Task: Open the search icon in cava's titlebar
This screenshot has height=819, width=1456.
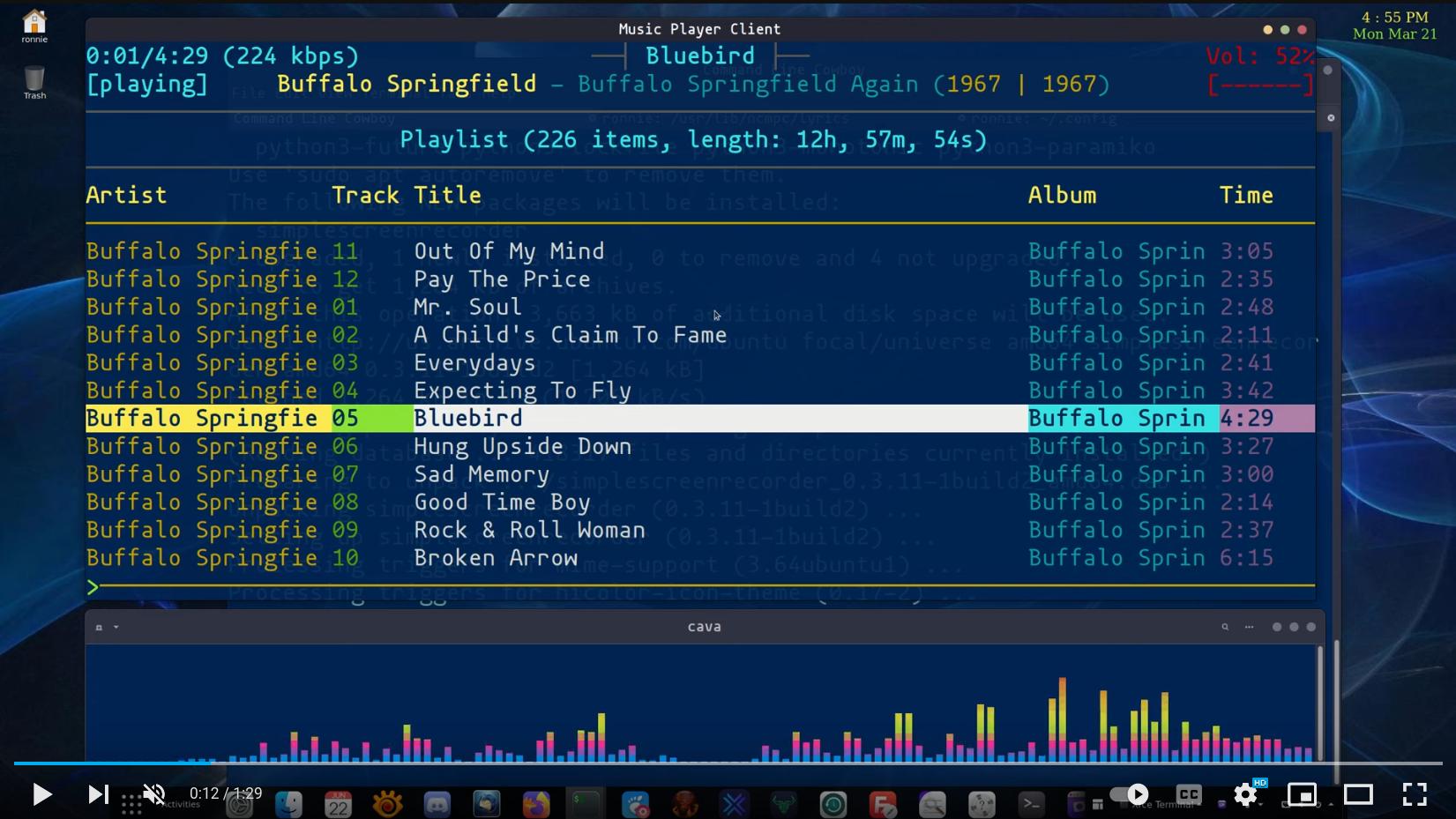Action: 1225,627
